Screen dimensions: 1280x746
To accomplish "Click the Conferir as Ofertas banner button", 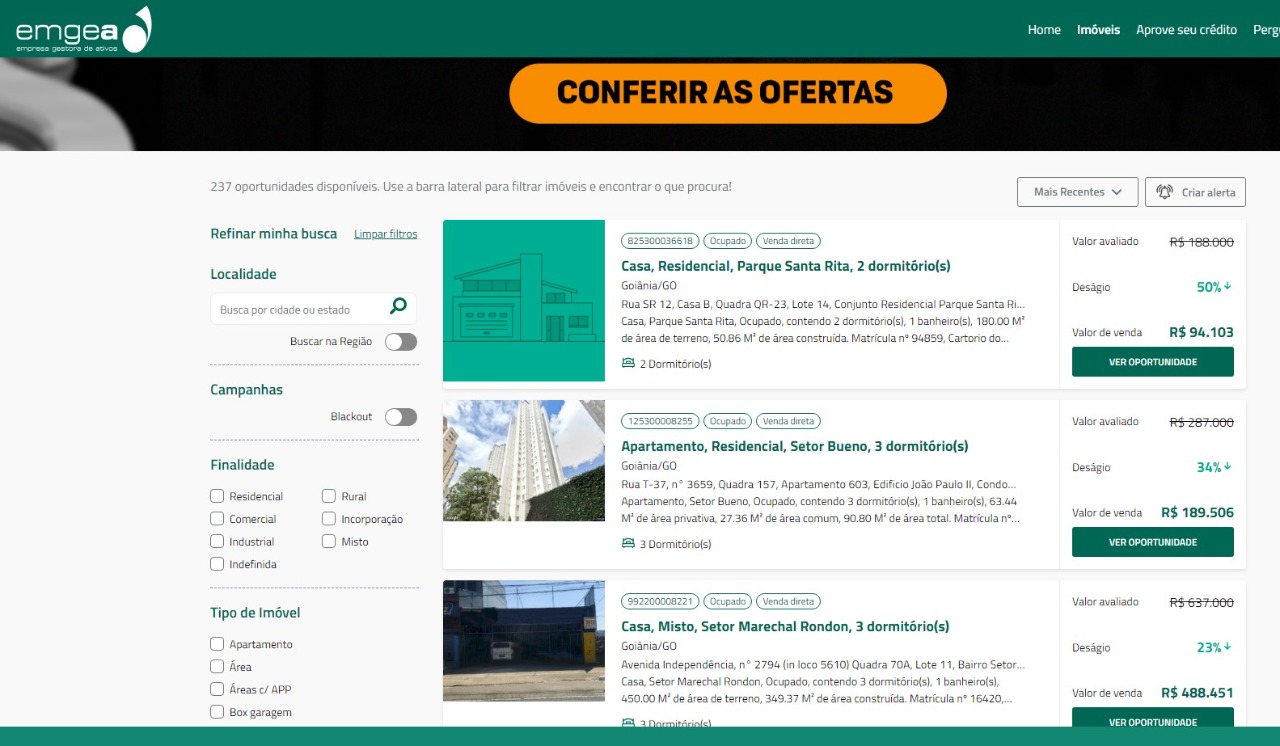I will click(727, 93).
